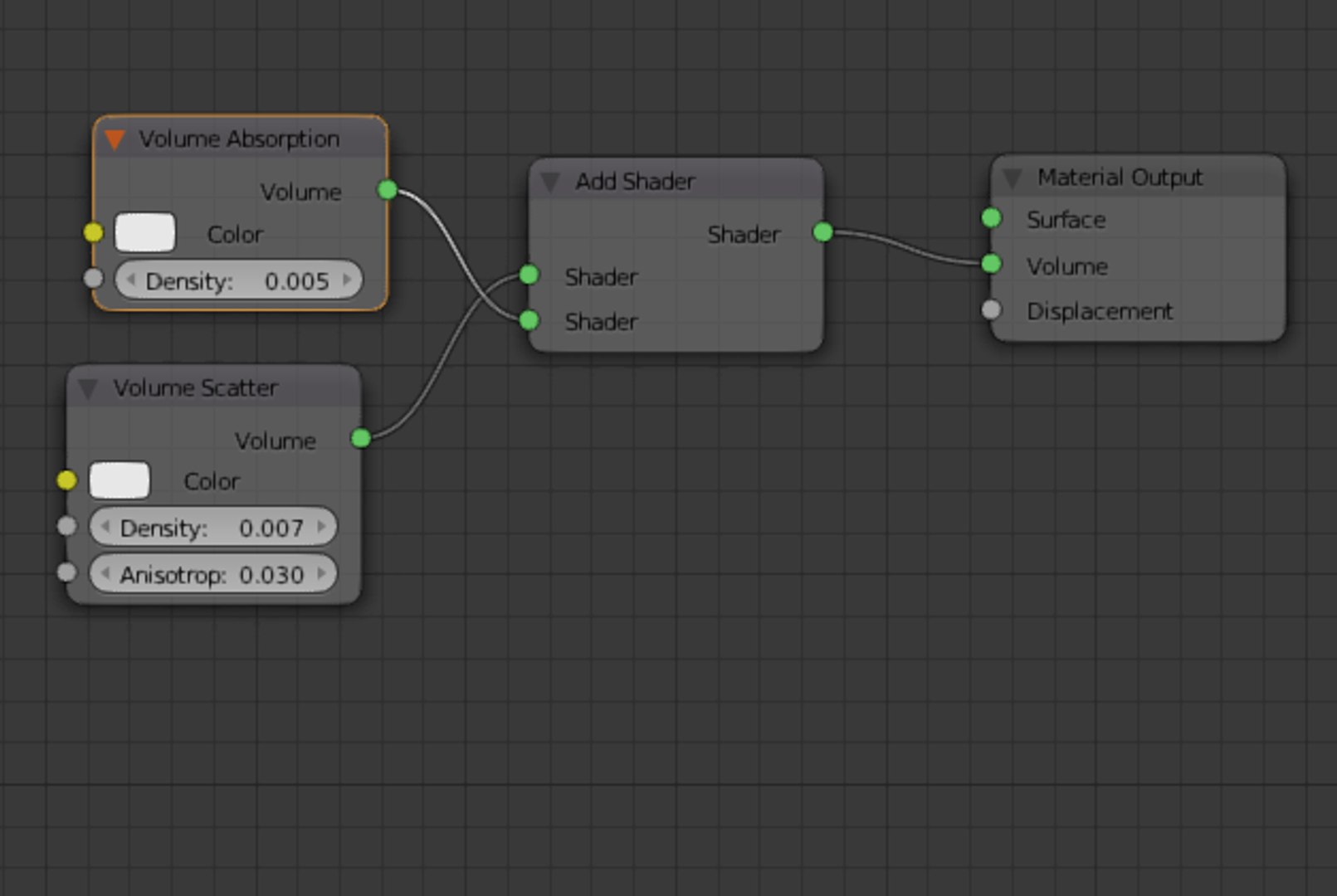The image size is (1337, 896).
Task: Click Volume Absorption Volume output socket
Action: coord(388,190)
